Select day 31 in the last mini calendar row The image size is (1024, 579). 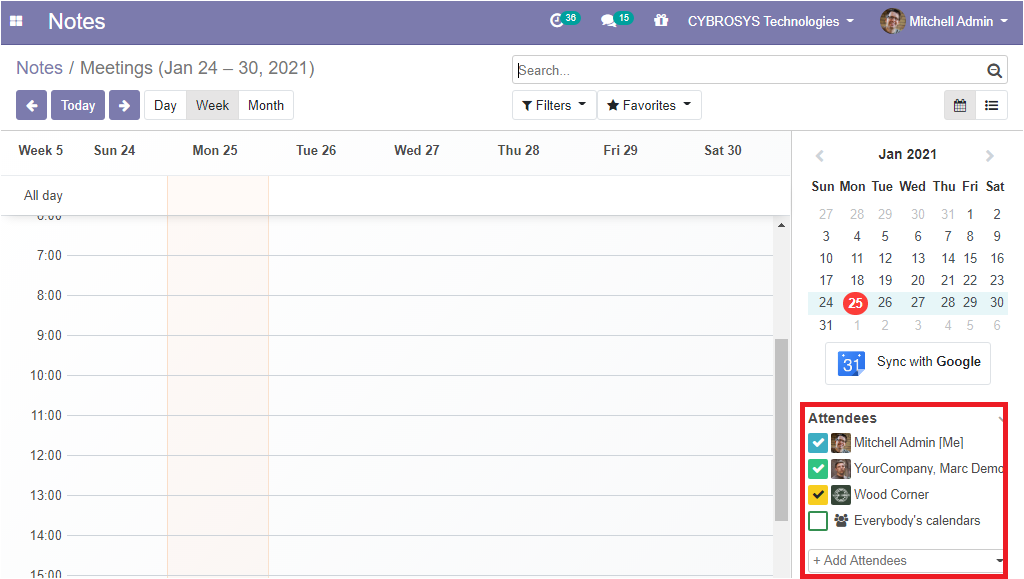click(x=826, y=325)
